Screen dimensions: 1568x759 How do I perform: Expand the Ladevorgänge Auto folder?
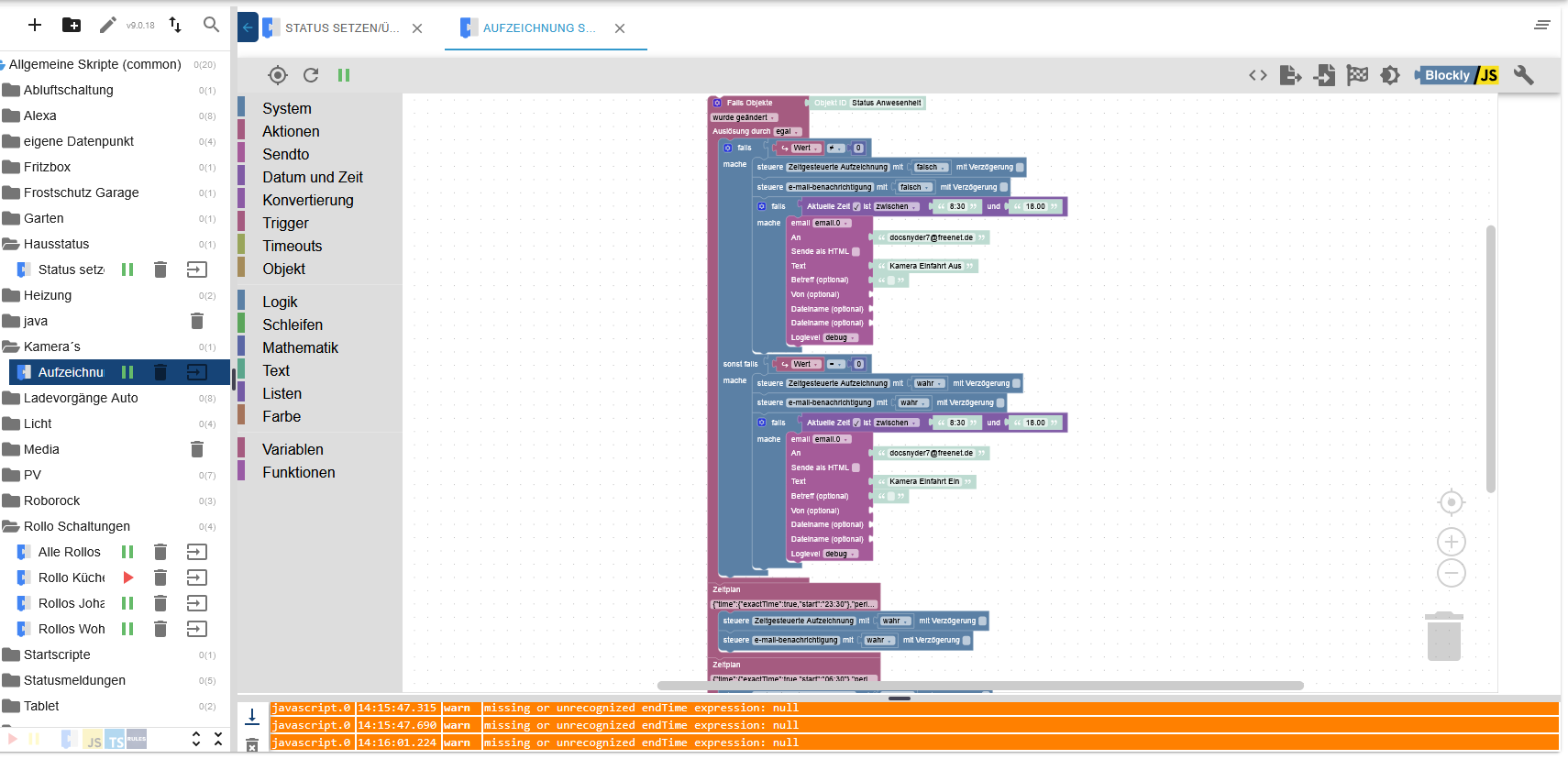click(81, 398)
